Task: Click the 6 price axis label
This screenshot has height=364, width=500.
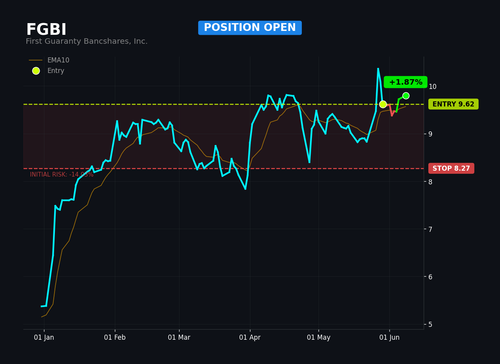Action: click(430, 277)
